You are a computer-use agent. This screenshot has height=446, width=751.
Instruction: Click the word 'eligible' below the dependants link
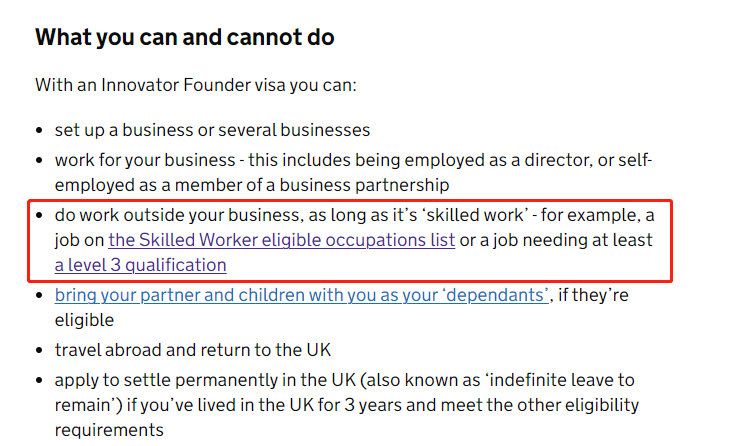84,320
